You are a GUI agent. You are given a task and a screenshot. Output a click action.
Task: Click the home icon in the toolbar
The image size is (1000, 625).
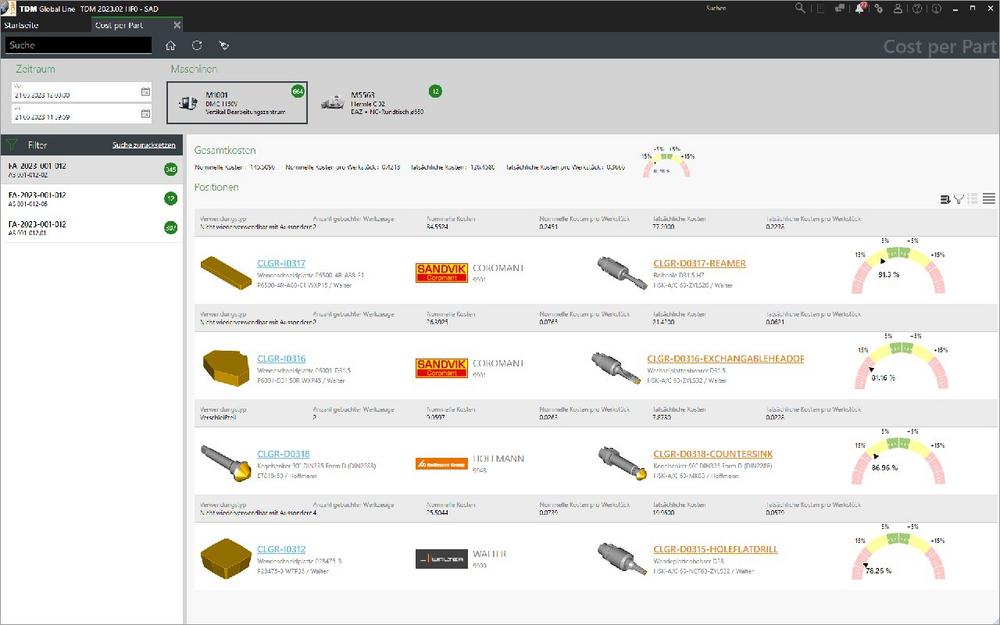click(x=171, y=45)
